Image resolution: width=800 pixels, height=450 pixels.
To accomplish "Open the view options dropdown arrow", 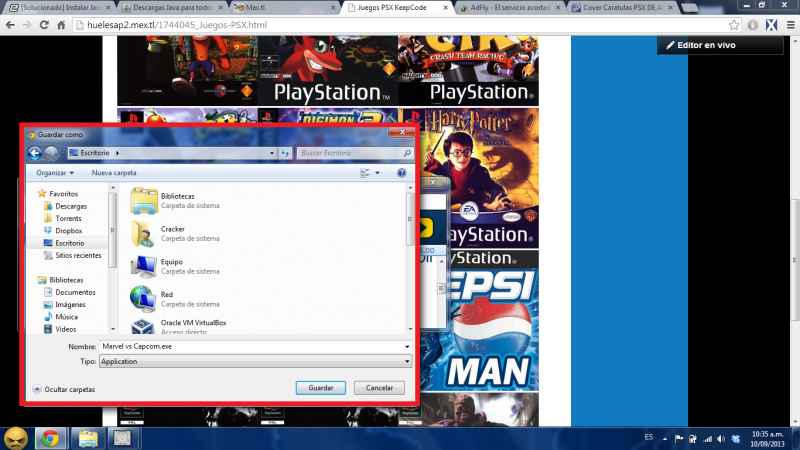I will pyautogui.click(x=378, y=173).
